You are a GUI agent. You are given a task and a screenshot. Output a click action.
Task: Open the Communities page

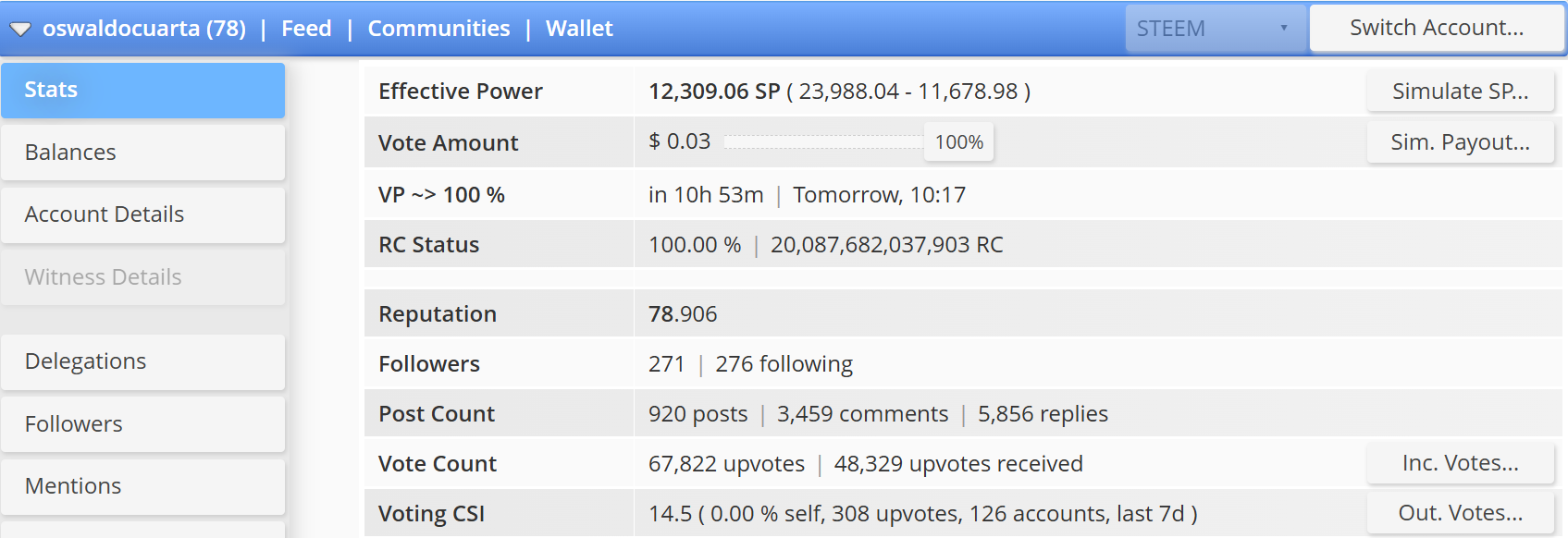click(x=438, y=29)
